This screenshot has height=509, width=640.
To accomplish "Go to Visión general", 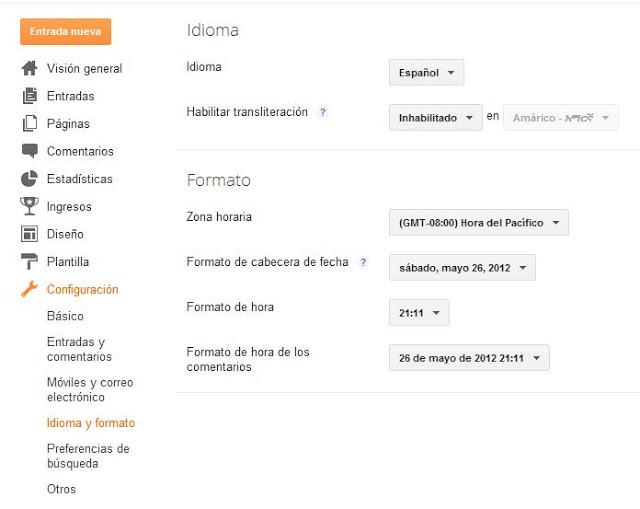I will click(84, 68).
